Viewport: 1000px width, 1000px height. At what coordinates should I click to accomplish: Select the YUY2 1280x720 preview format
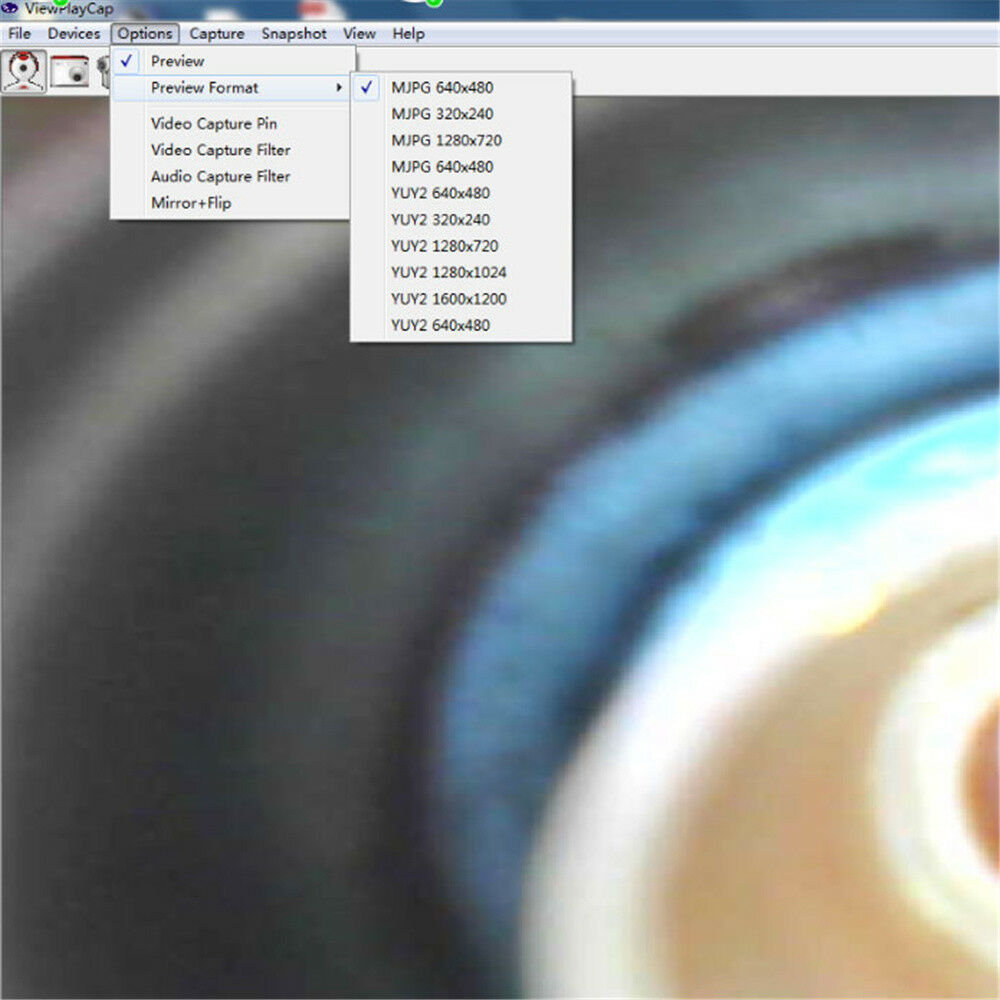(x=461, y=246)
